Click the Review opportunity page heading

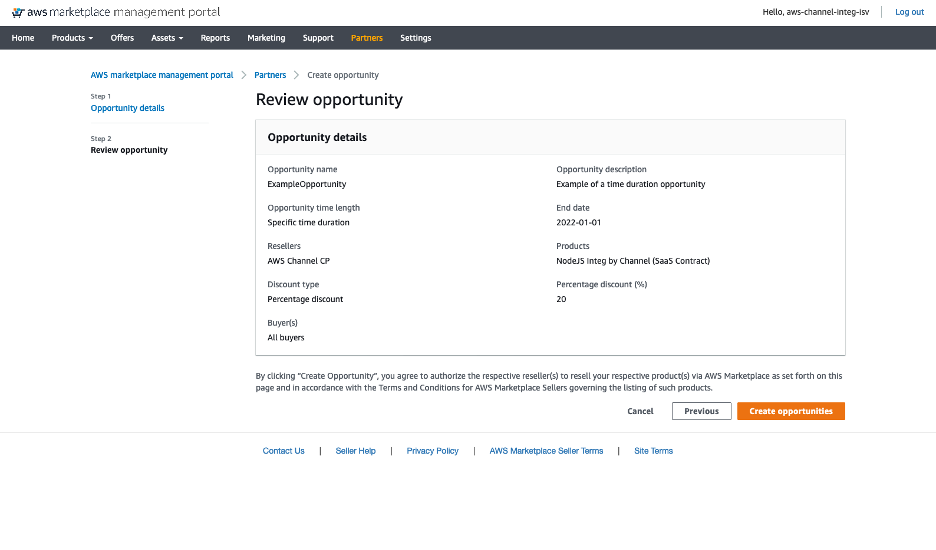330,100
